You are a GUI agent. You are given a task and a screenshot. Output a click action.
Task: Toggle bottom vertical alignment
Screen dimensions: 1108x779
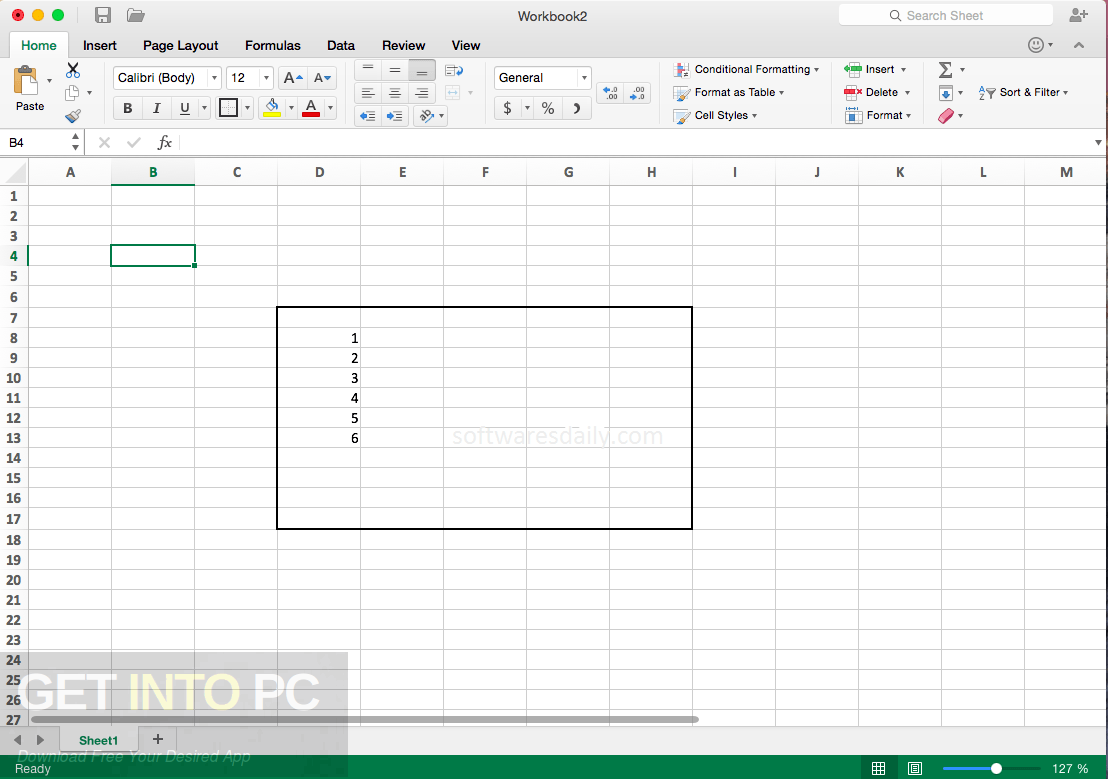[421, 70]
